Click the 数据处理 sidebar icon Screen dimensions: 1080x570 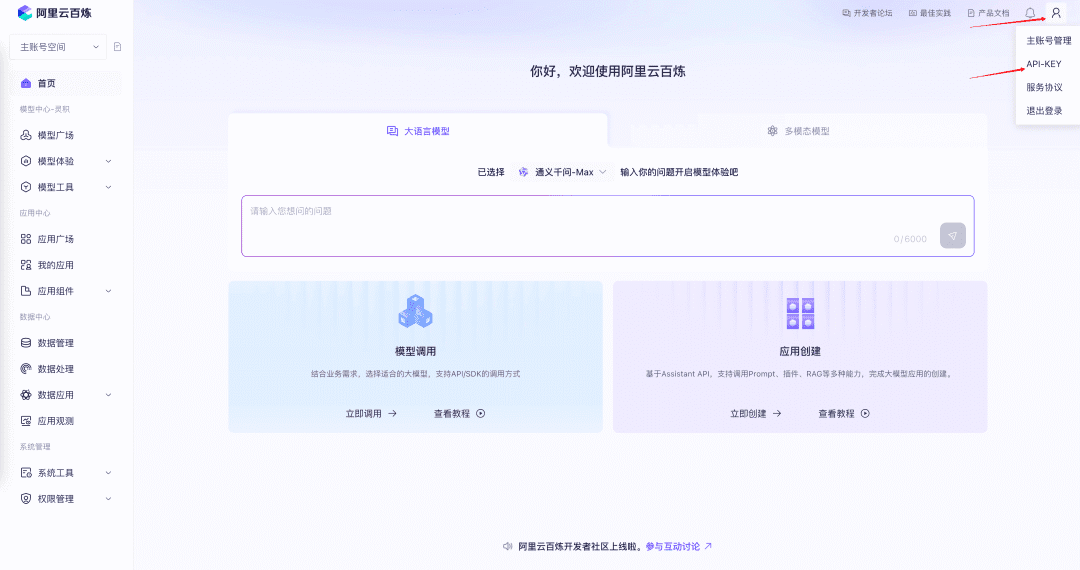(x=25, y=369)
